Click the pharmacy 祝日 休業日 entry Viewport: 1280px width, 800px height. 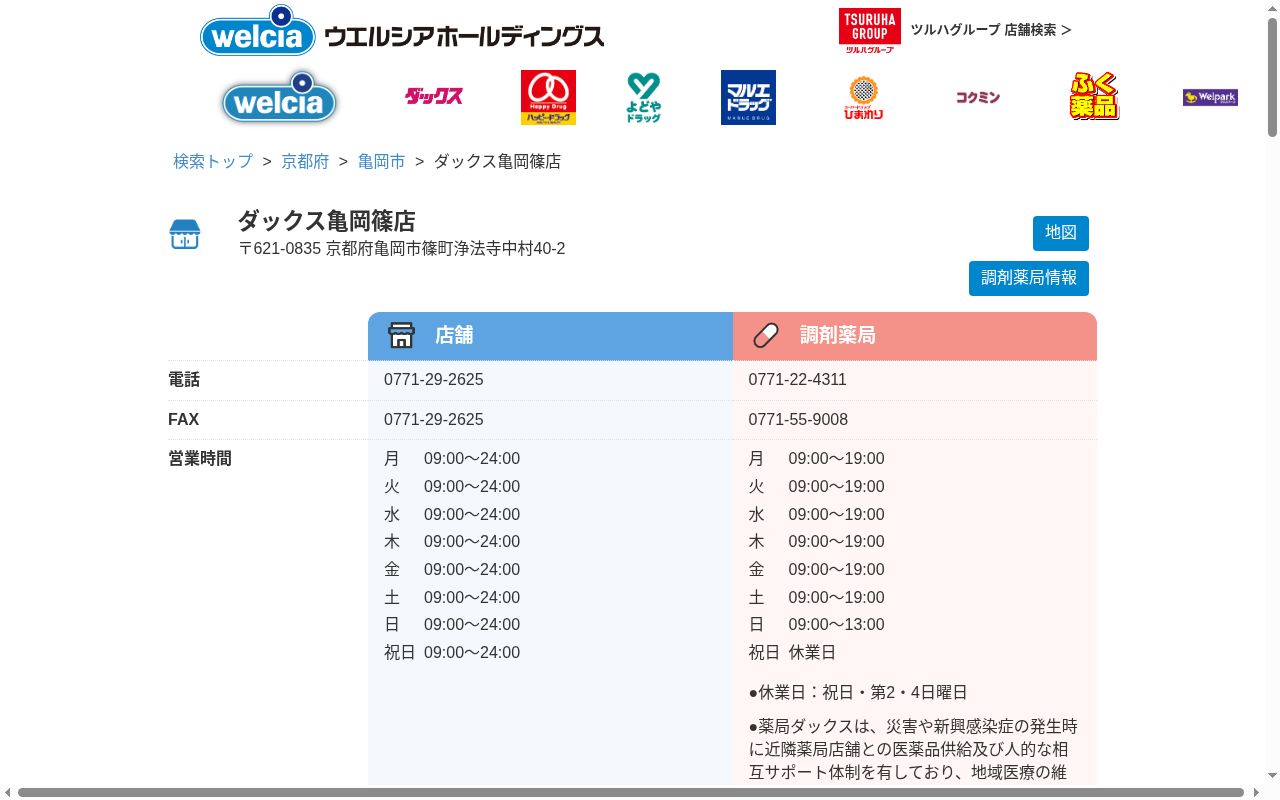coord(792,653)
